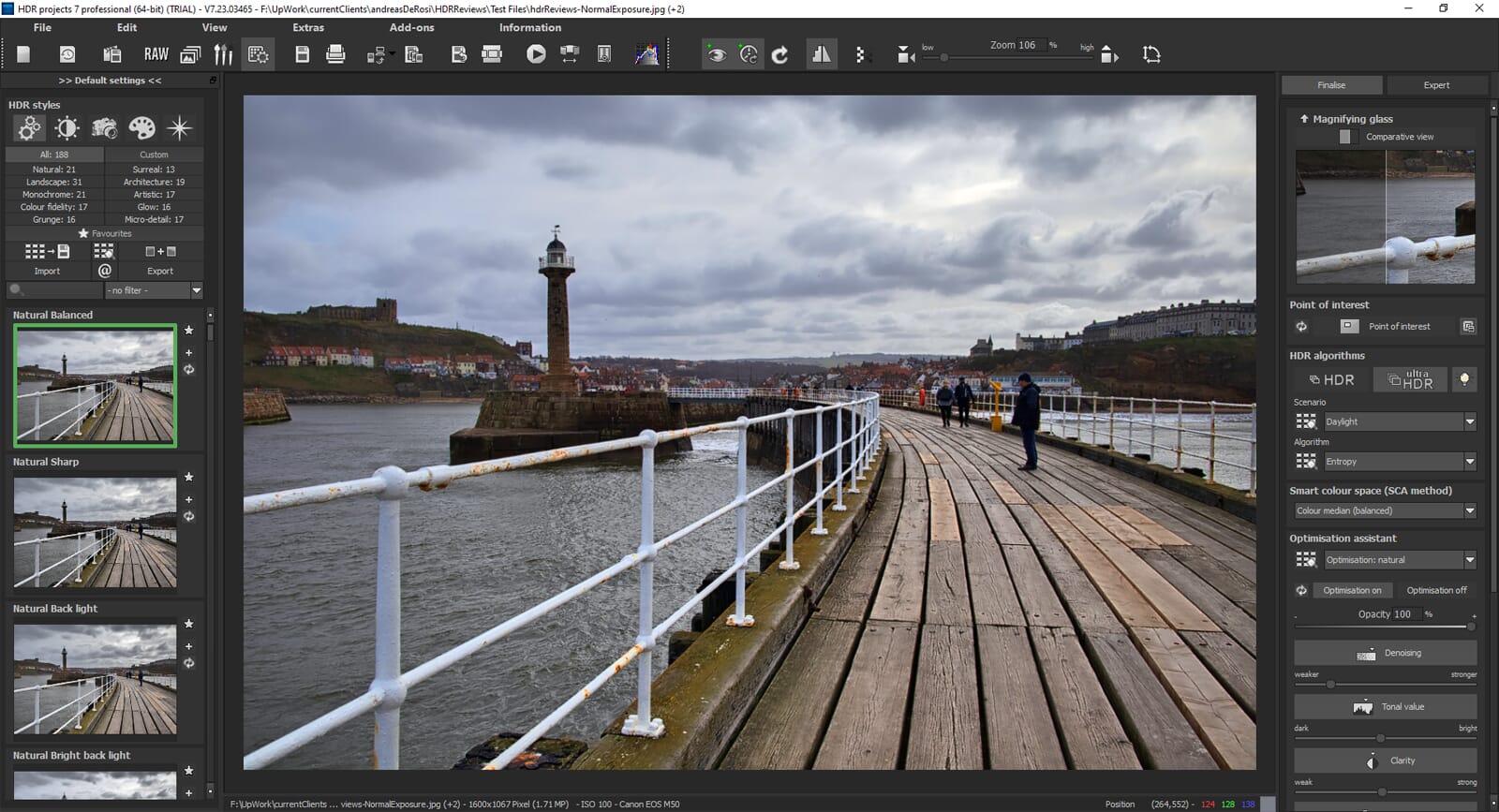Click the rotate crop frame icon
Viewport: 1499px width, 812px height.
click(x=1151, y=54)
